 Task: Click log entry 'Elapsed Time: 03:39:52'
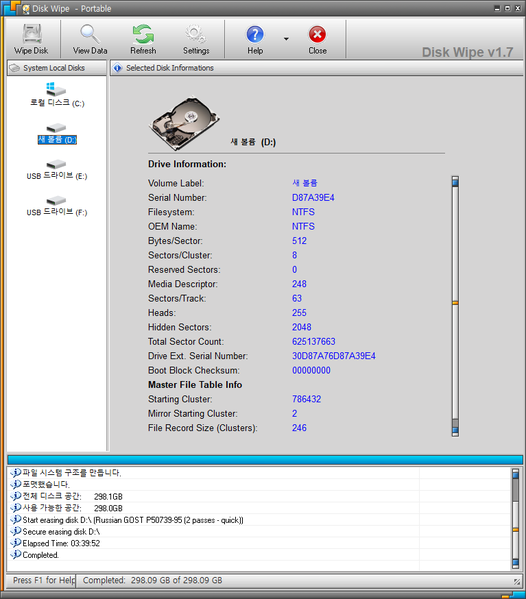pos(61,543)
